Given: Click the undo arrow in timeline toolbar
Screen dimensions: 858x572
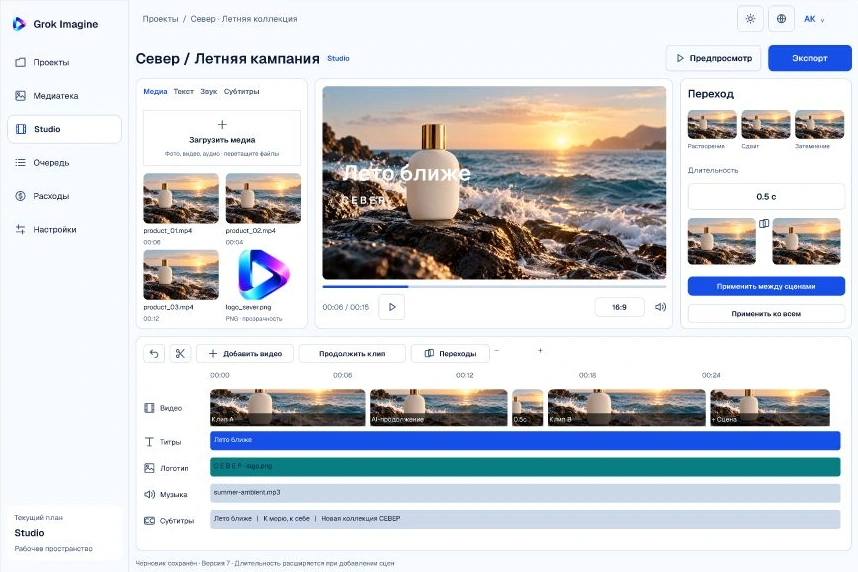Looking at the screenshot, I should [x=154, y=354].
